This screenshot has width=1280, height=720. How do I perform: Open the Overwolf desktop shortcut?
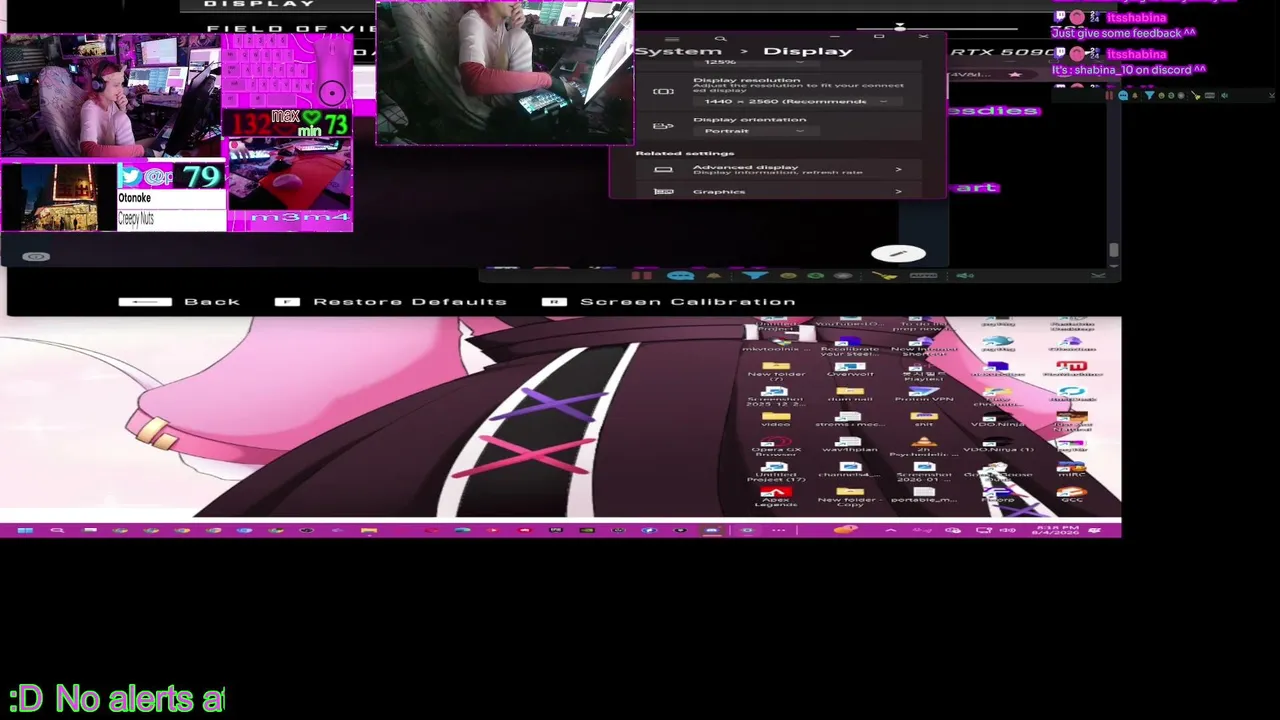(x=849, y=371)
